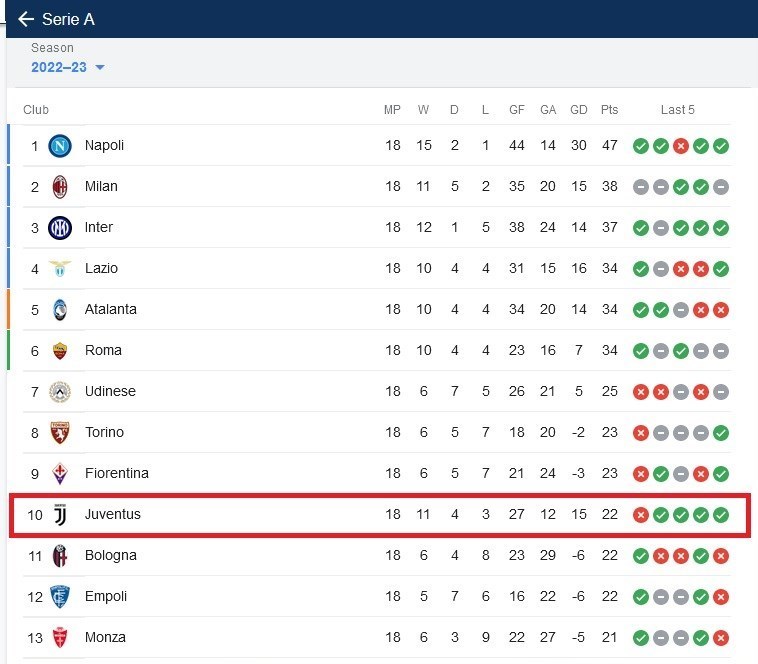Open the Torino team link
The image size is (758, 664).
point(104,432)
